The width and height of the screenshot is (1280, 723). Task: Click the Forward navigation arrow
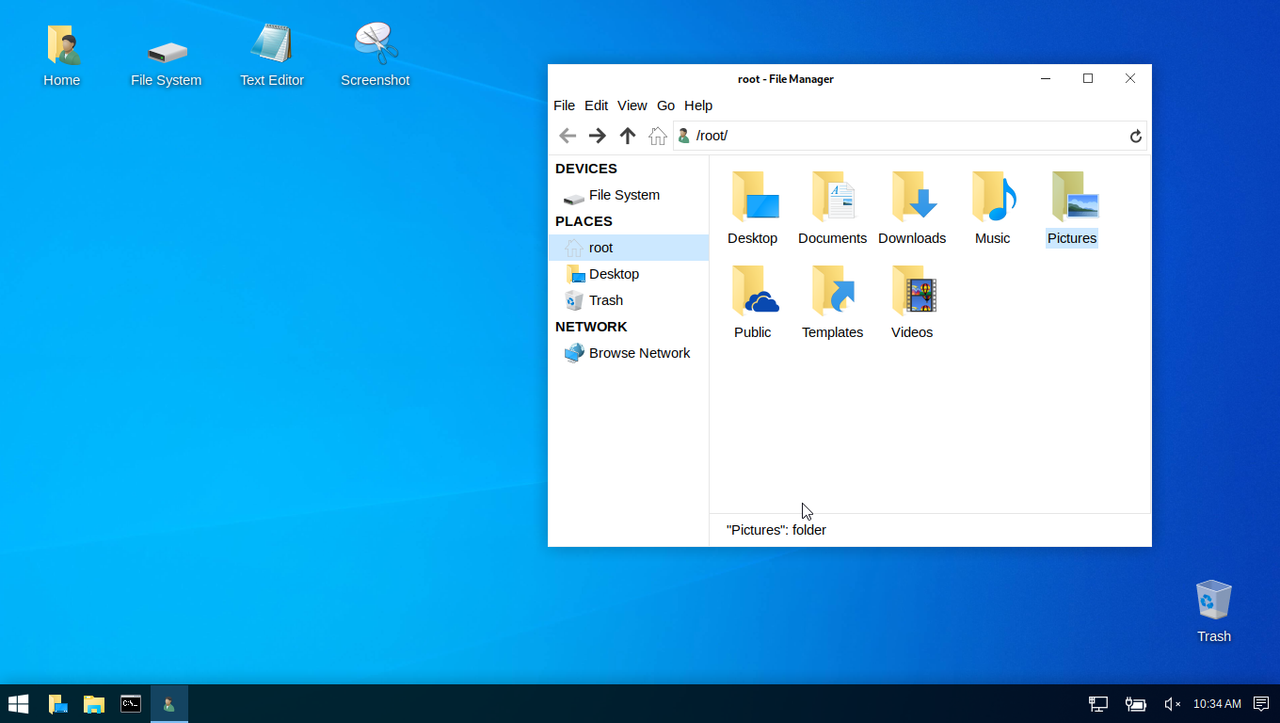(x=597, y=135)
